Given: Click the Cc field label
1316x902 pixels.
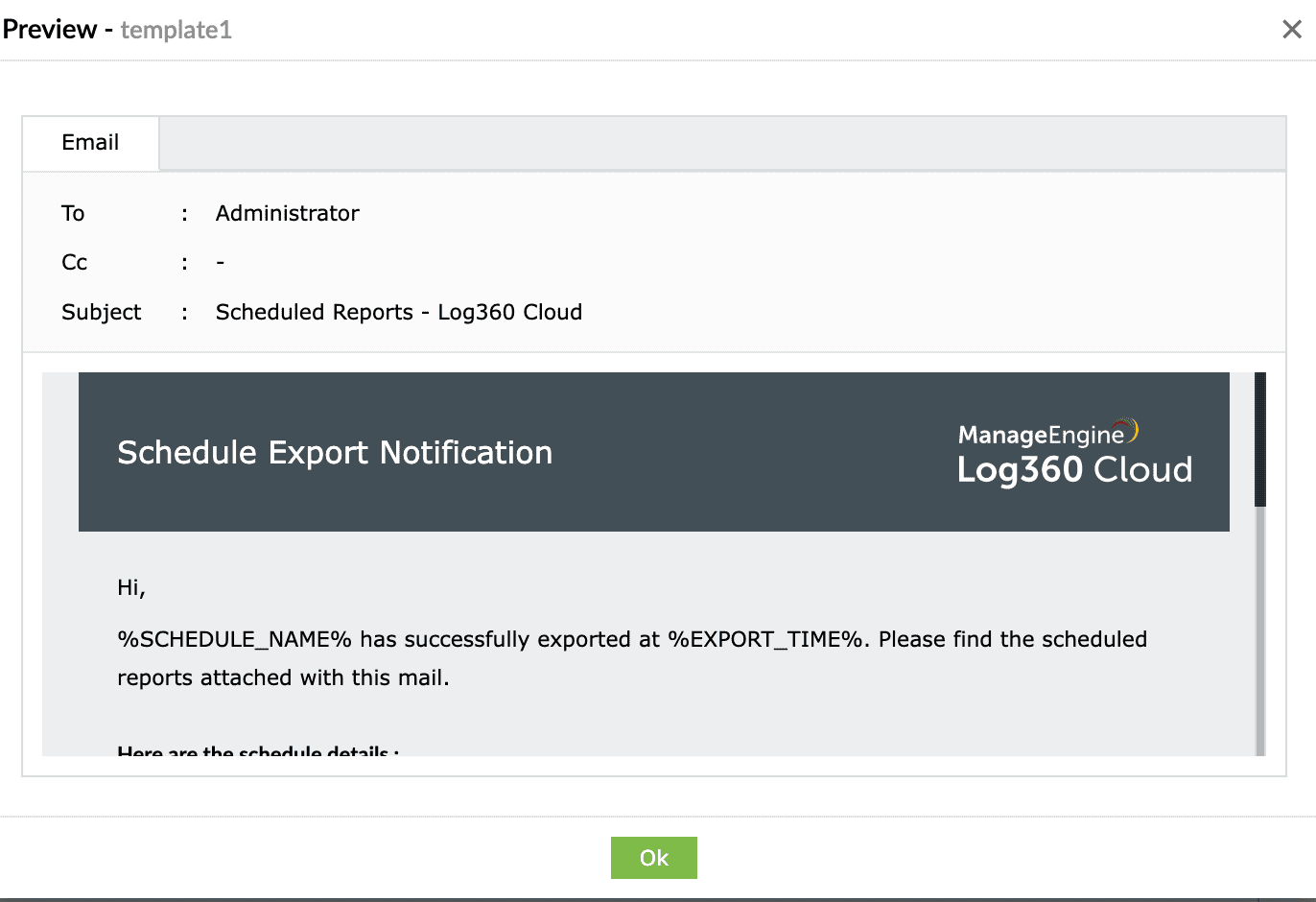Looking at the screenshot, I should point(74,262).
